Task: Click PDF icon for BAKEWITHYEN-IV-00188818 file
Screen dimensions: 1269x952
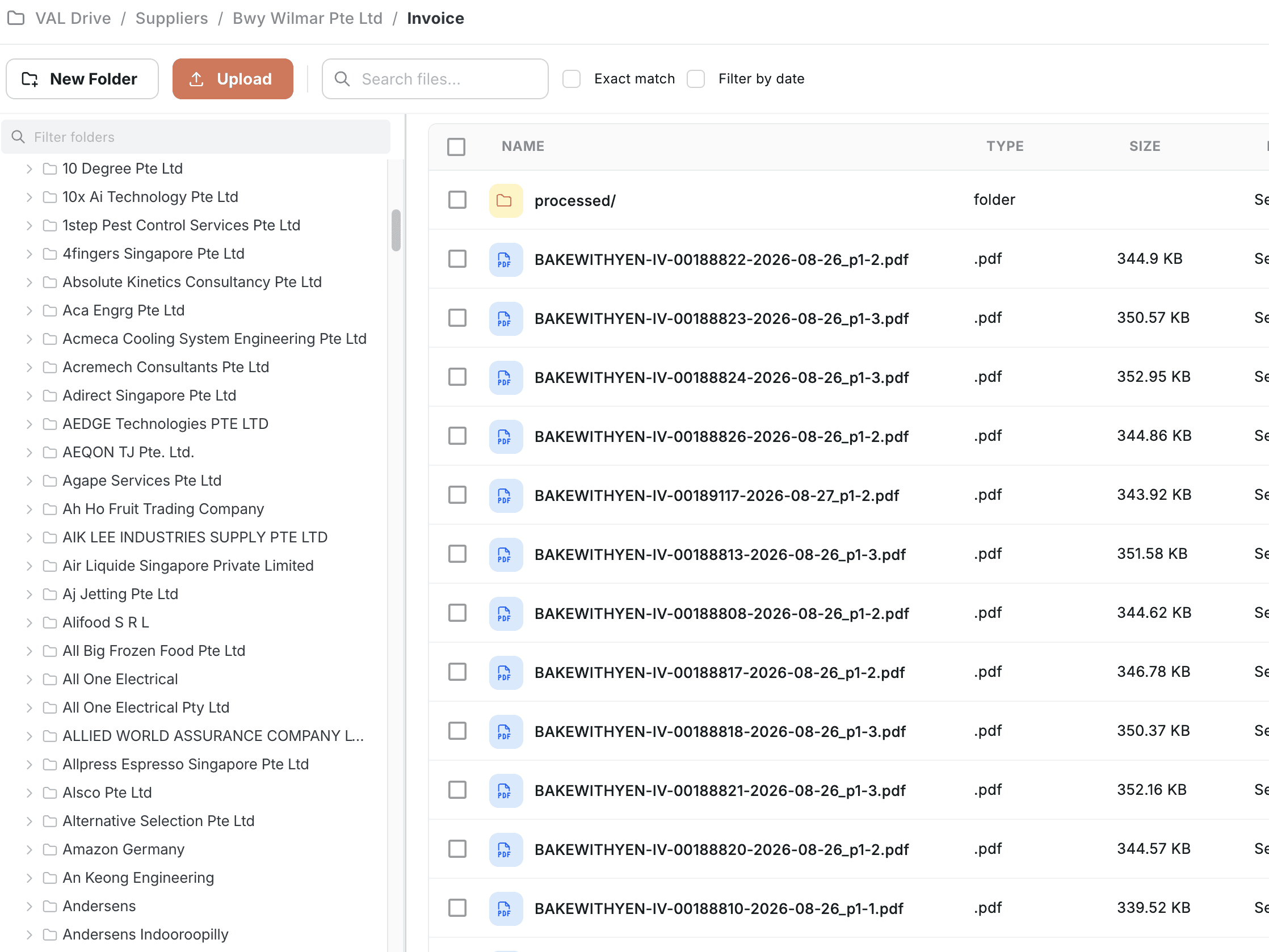Action: 506,731
